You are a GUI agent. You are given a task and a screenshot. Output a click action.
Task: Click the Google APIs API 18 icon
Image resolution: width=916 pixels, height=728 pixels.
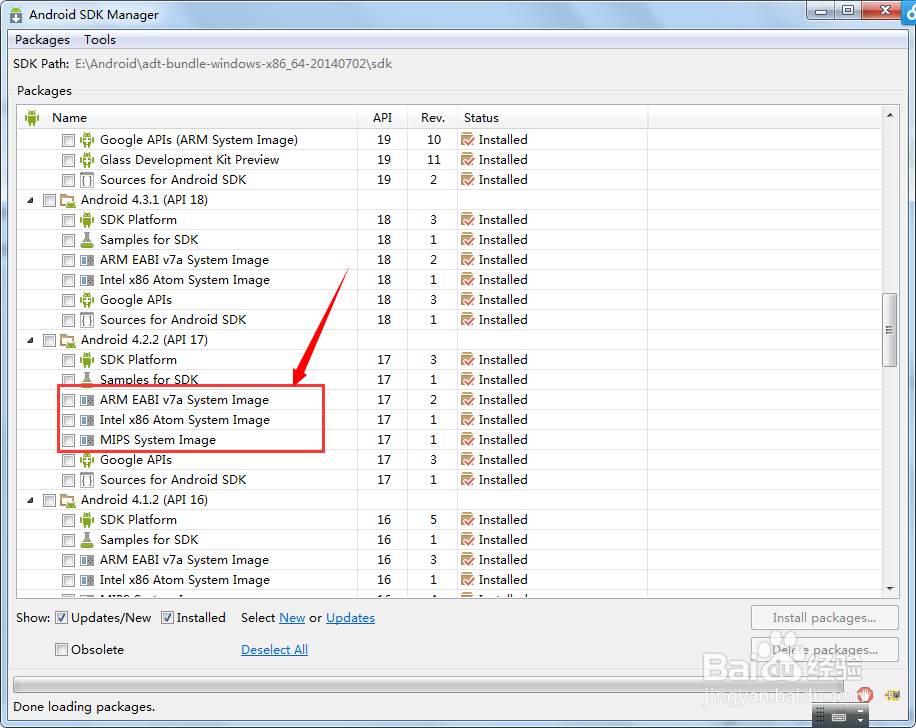[x=87, y=300]
